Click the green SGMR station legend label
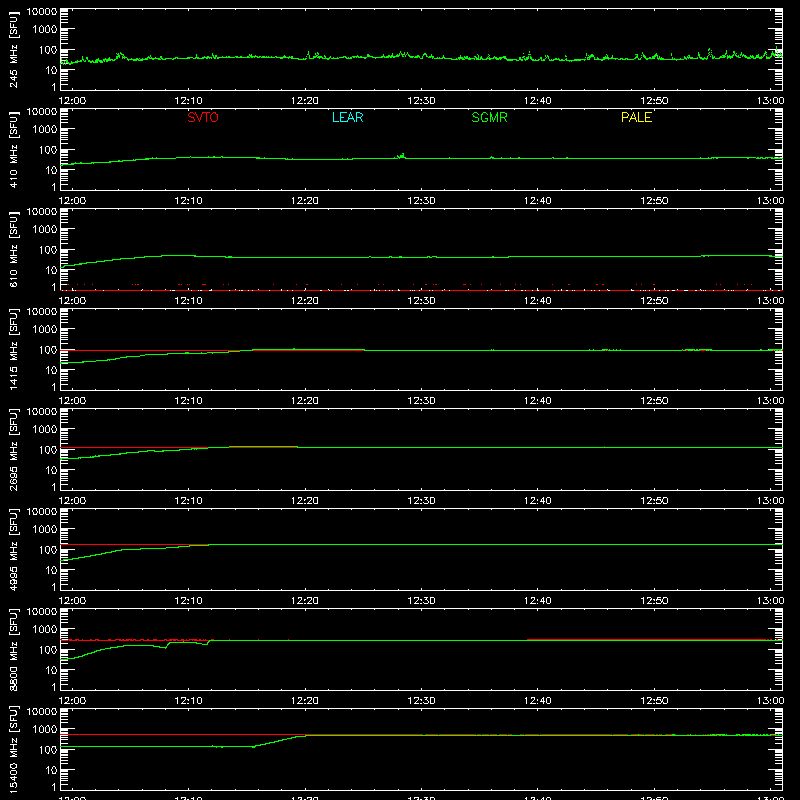The width and height of the screenshot is (800, 800). (489, 117)
